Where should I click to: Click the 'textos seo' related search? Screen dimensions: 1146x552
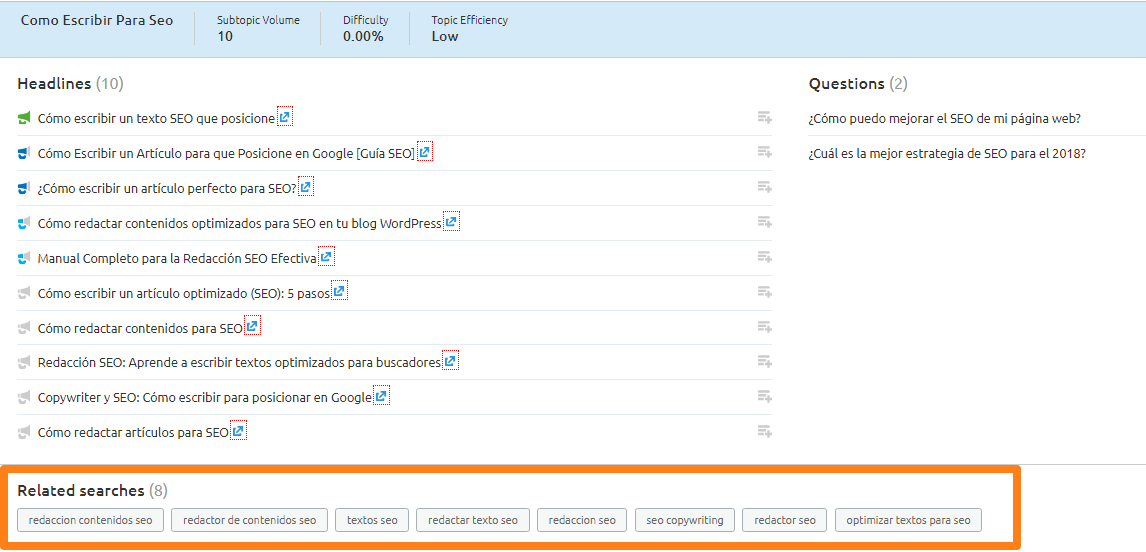[x=372, y=520]
